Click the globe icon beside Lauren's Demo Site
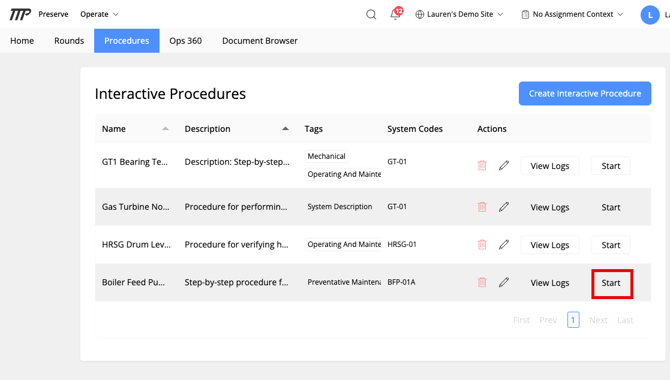Viewport: 670px width, 380px height. (x=420, y=15)
